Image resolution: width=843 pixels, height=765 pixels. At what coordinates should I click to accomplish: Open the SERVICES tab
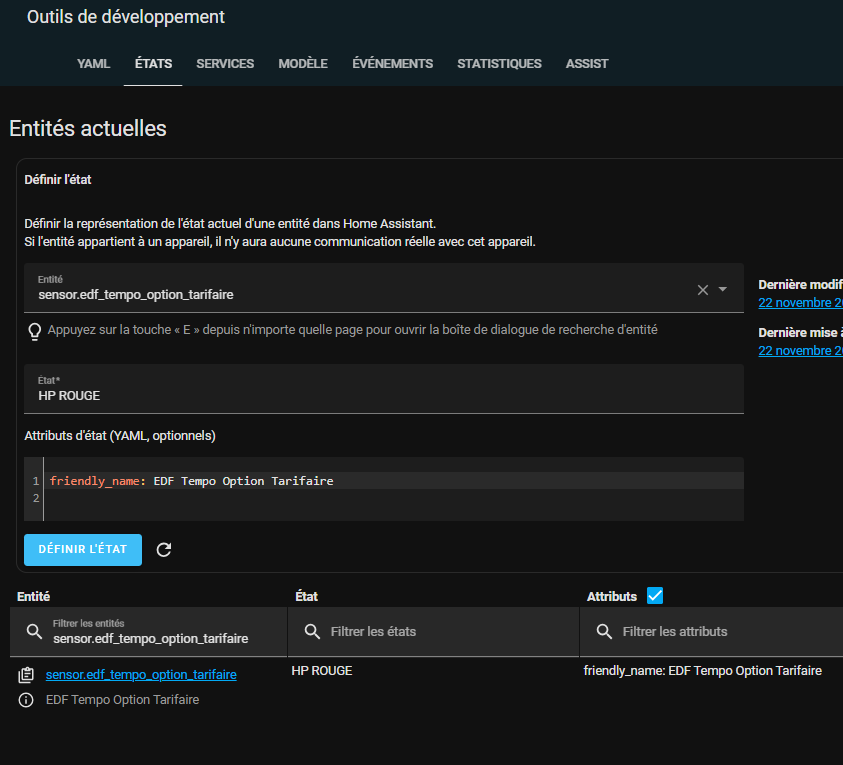[x=225, y=64]
